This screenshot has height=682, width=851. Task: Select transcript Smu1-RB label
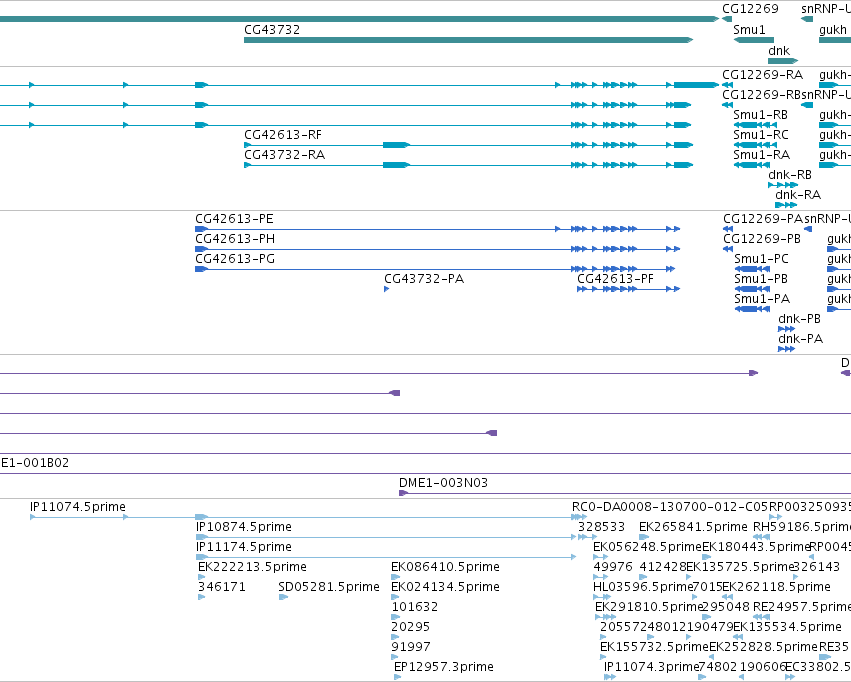[760, 115]
